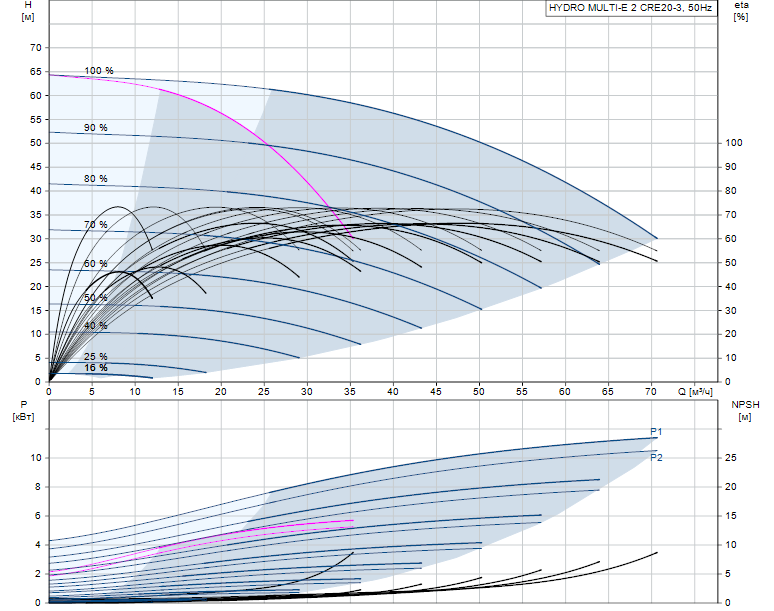The height and width of the screenshot is (611, 774).
Task: Click the H [м] head axis title
Action: pyautogui.click(x=28, y=11)
